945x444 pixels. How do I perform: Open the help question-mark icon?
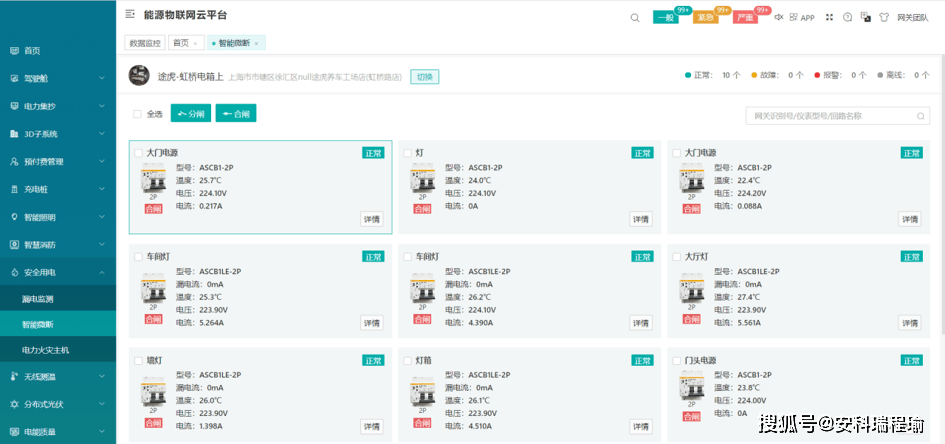tap(847, 17)
